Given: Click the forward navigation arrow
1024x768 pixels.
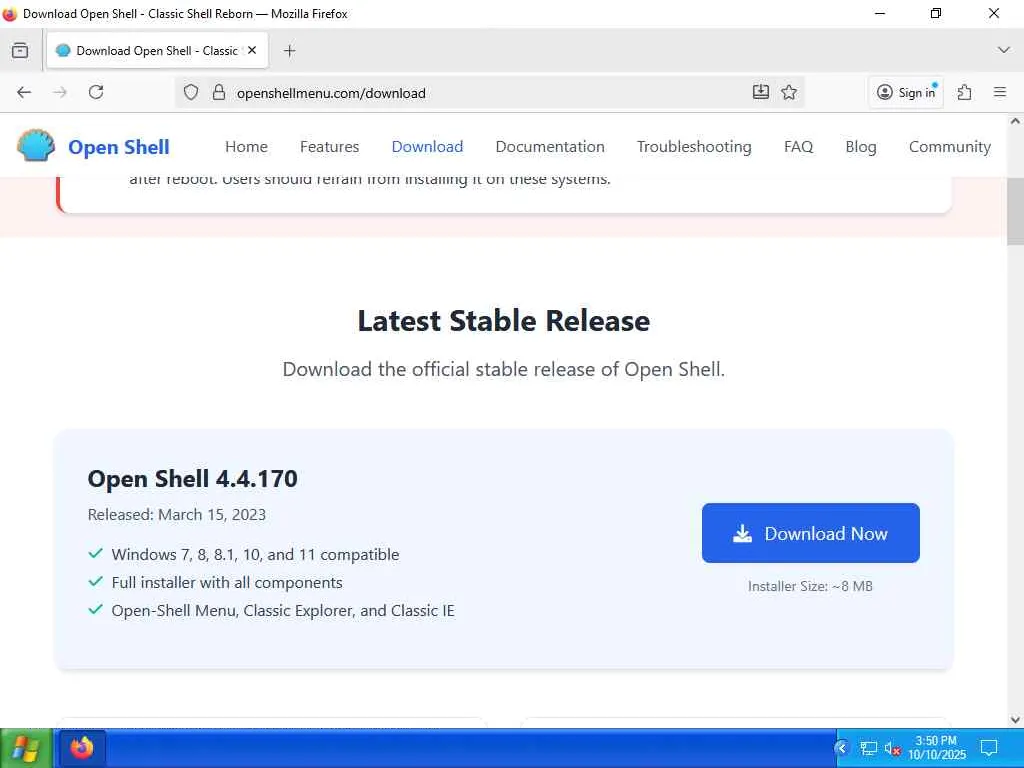Looking at the screenshot, I should click(60, 92).
